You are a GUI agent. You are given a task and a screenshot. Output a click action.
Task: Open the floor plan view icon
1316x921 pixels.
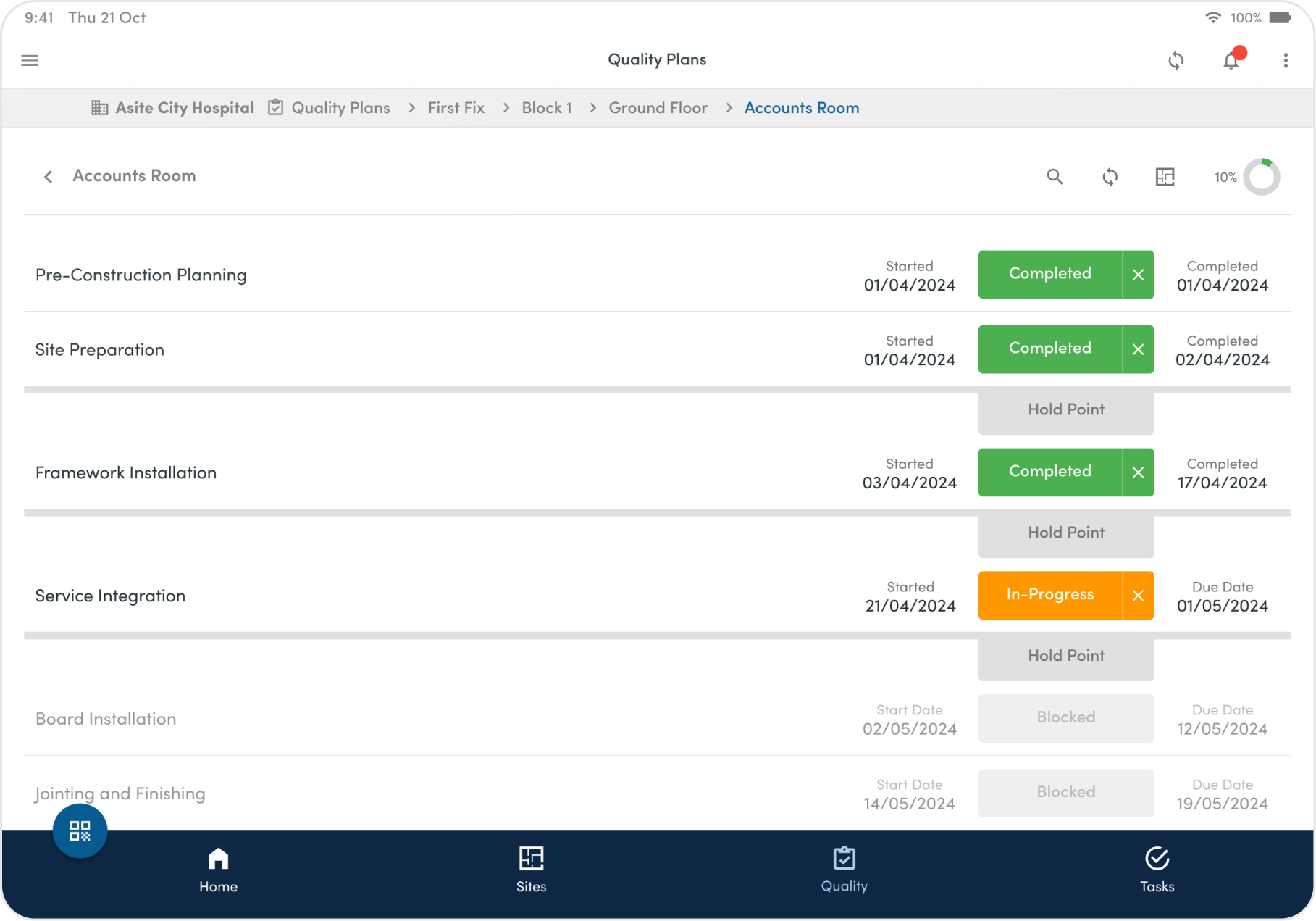tap(1165, 177)
